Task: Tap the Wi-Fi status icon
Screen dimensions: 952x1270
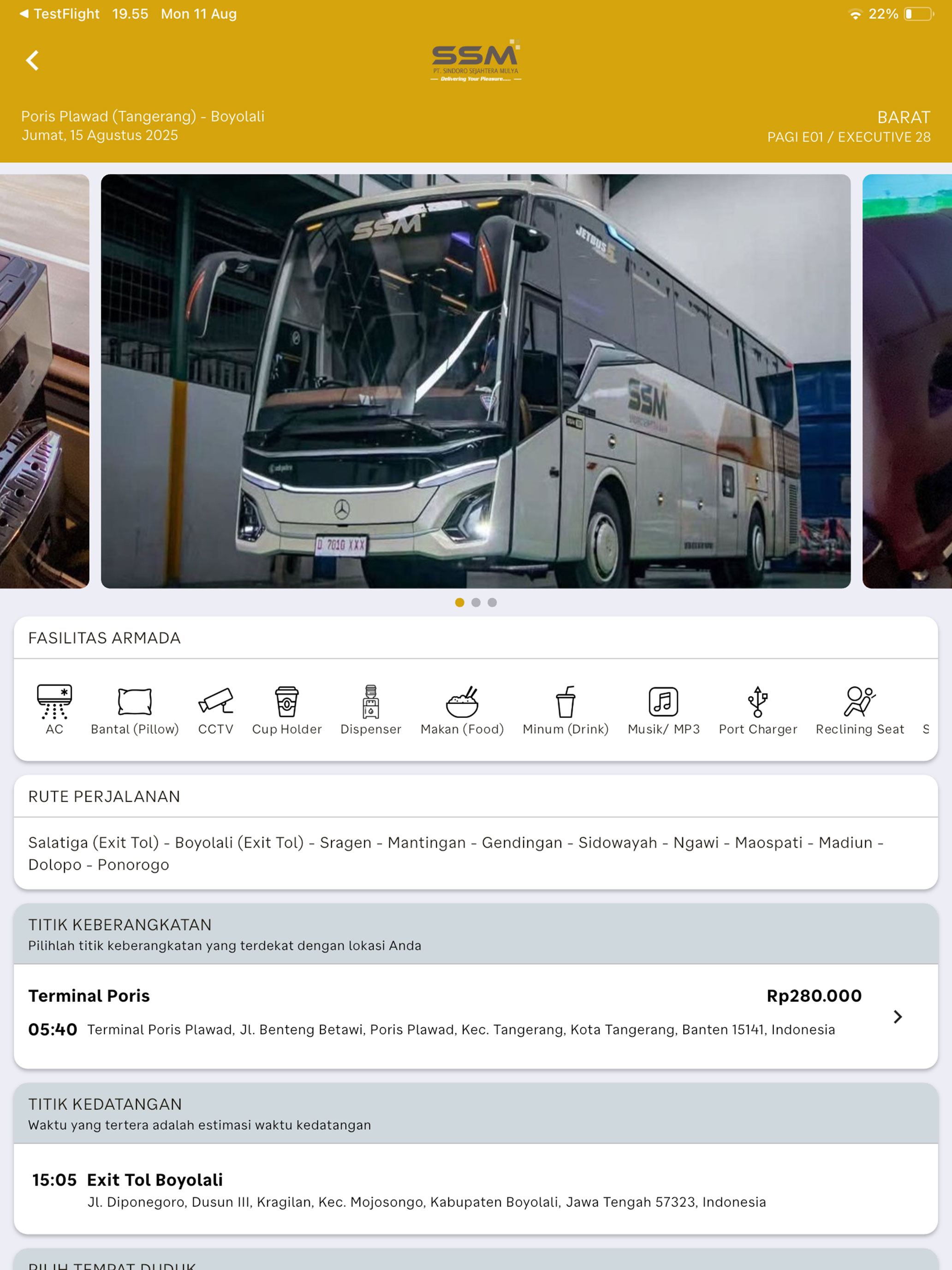Action: point(855,14)
